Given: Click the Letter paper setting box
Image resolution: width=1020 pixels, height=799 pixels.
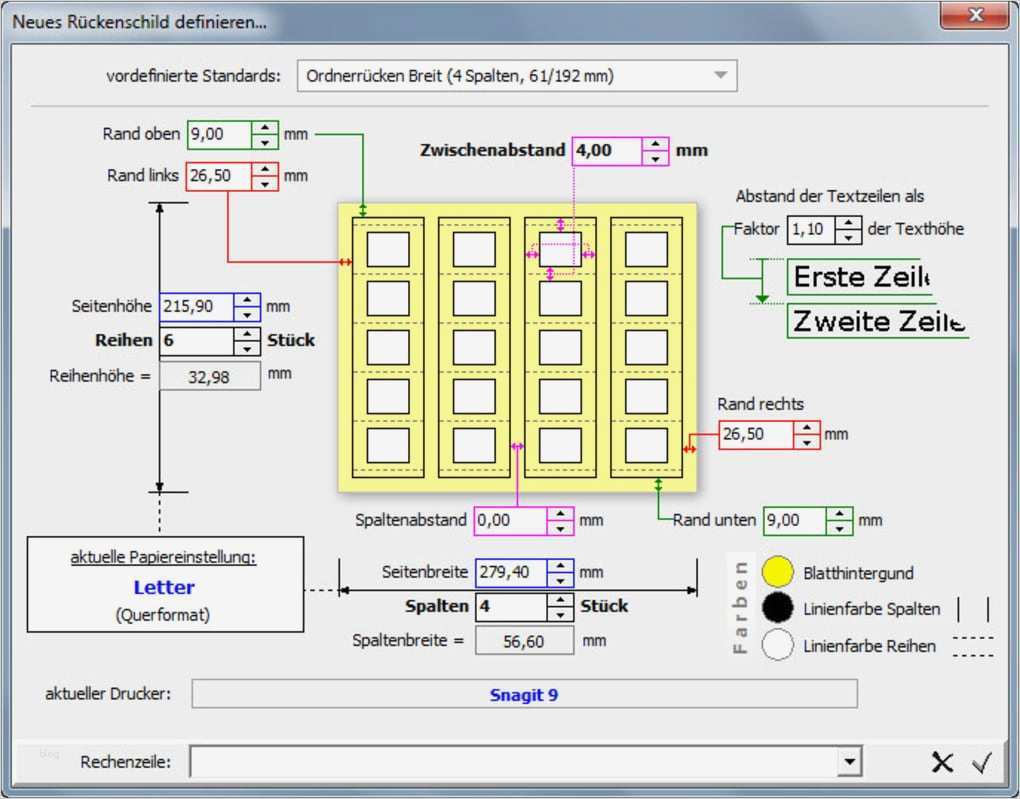Looking at the screenshot, I should pos(165,584).
